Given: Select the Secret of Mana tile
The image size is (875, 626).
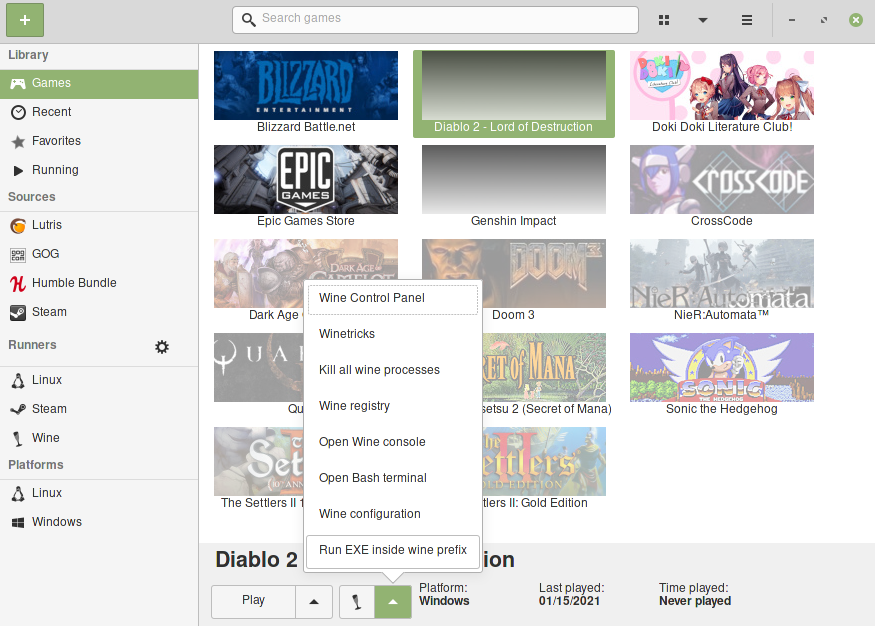Looking at the screenshot, I should (x=544, y=375).
